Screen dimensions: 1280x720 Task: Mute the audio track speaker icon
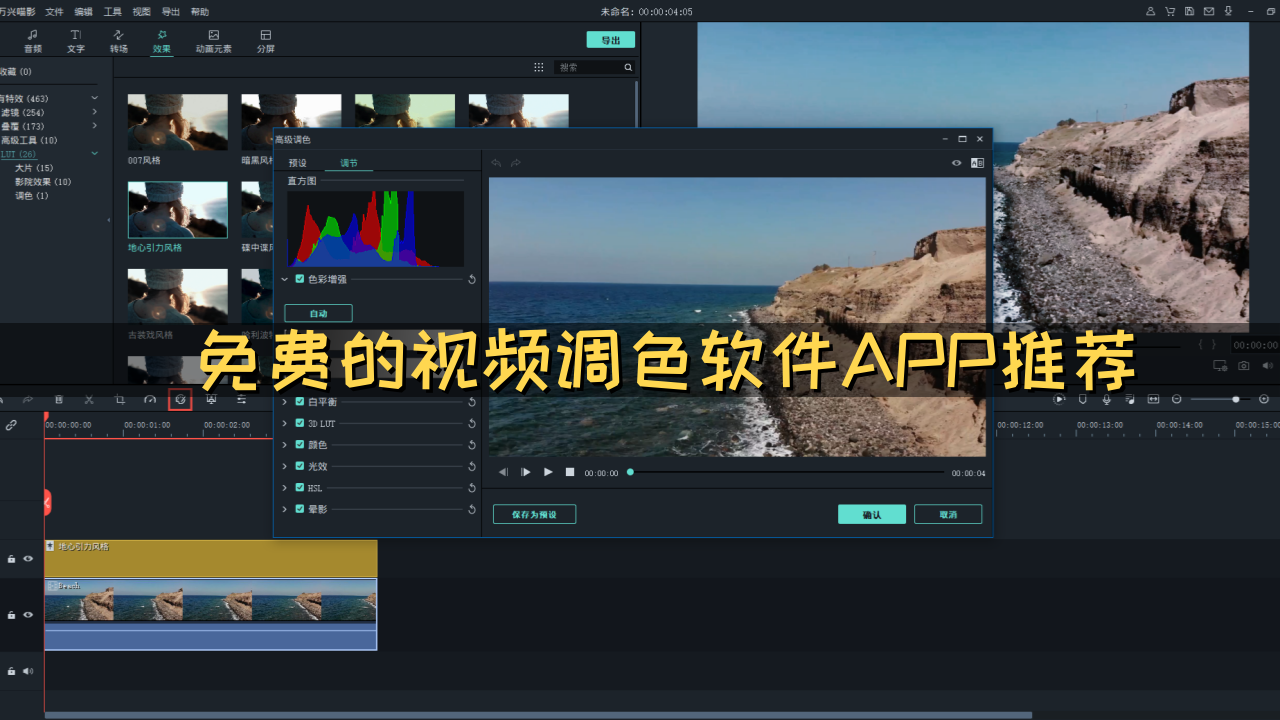tap(28, 671)
